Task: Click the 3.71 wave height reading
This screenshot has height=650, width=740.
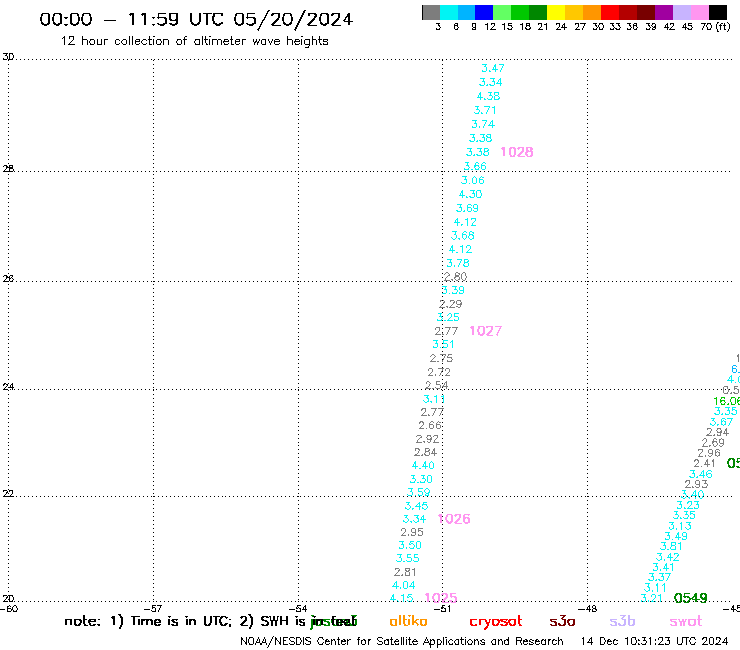Action: point(485,110)
